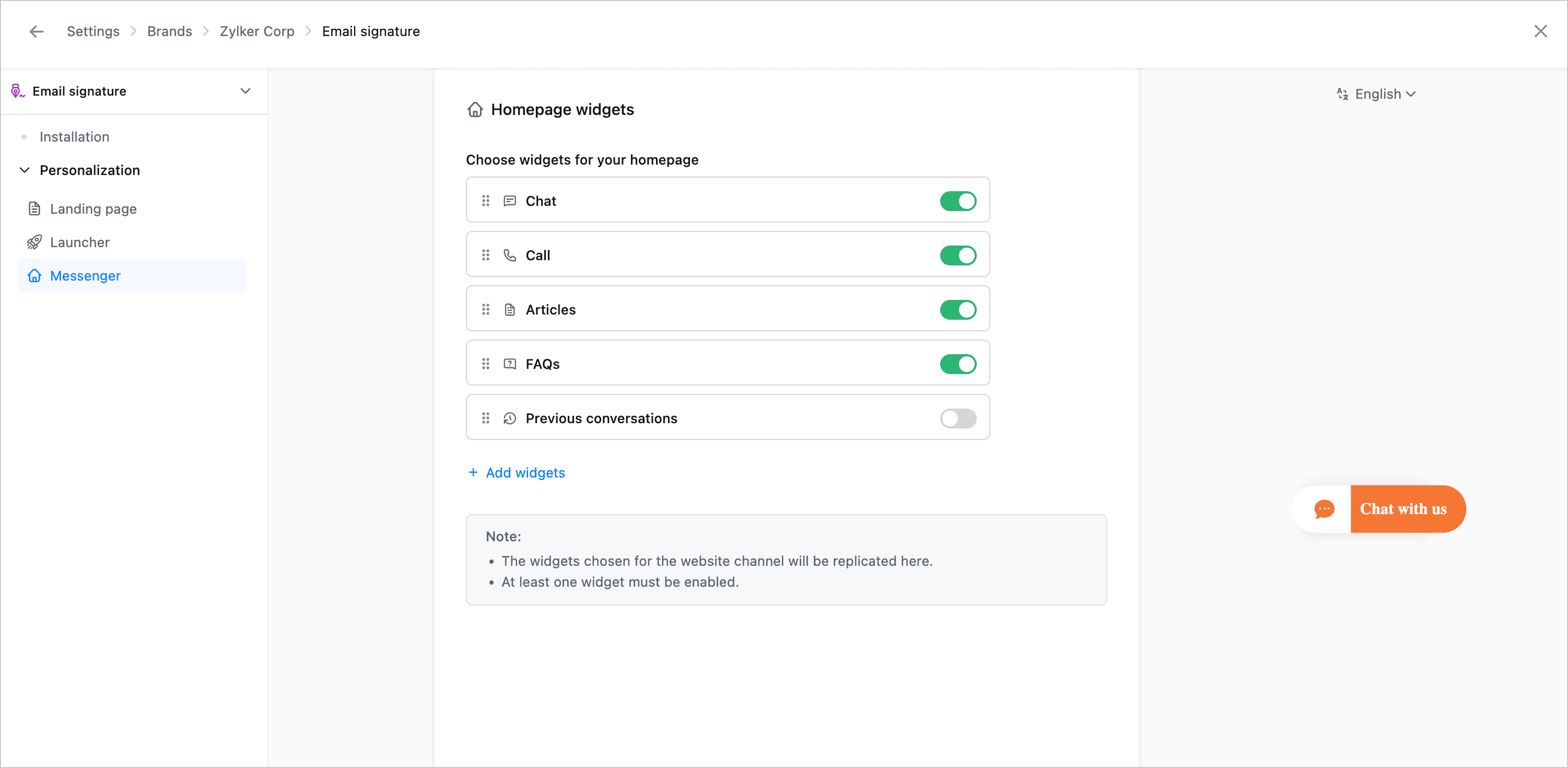Open the Installation sidebar item
This screenshot has height=768, width=1568.
pos(74,137)
